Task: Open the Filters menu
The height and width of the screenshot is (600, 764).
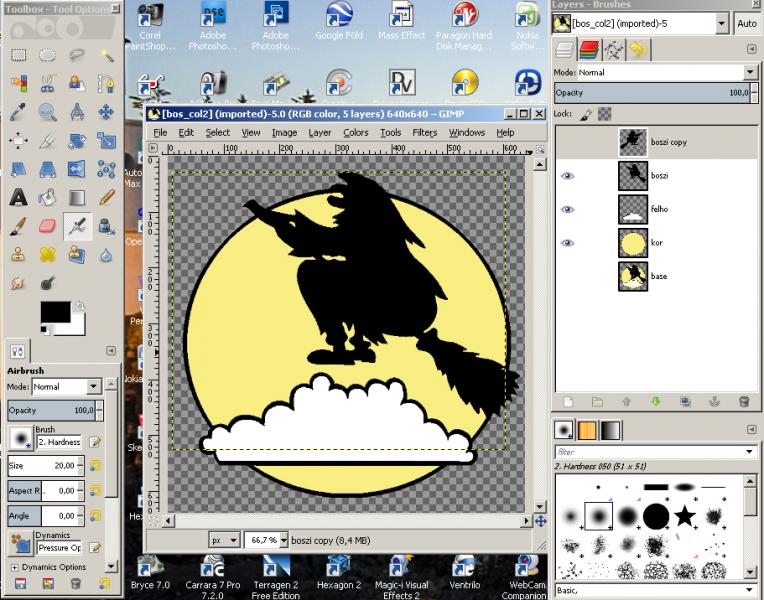Action: click(424, 133)
